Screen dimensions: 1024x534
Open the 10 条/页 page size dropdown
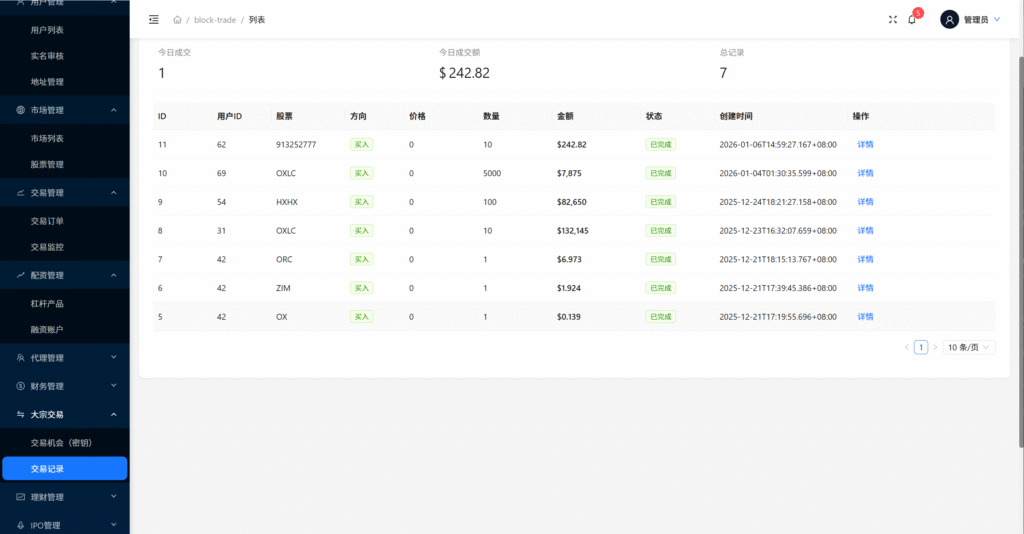pos(970,348)
